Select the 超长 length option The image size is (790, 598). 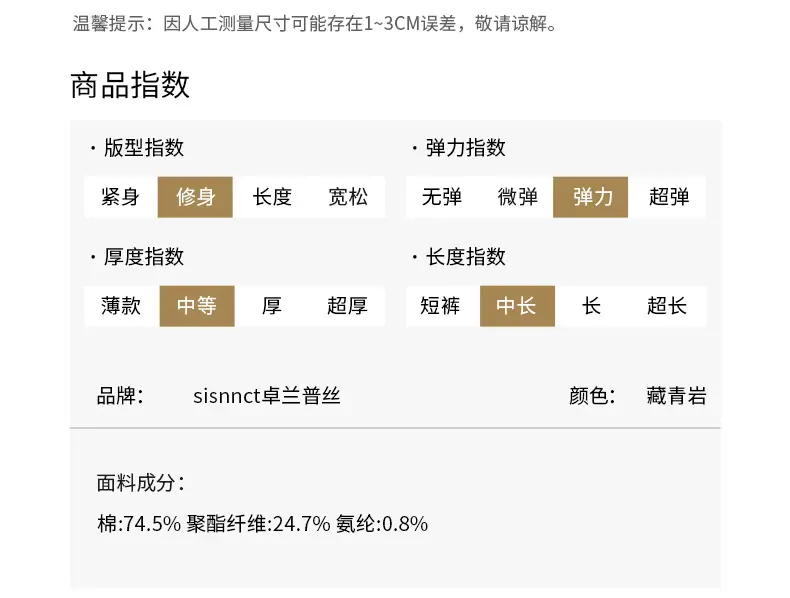(x=667, y=306)
